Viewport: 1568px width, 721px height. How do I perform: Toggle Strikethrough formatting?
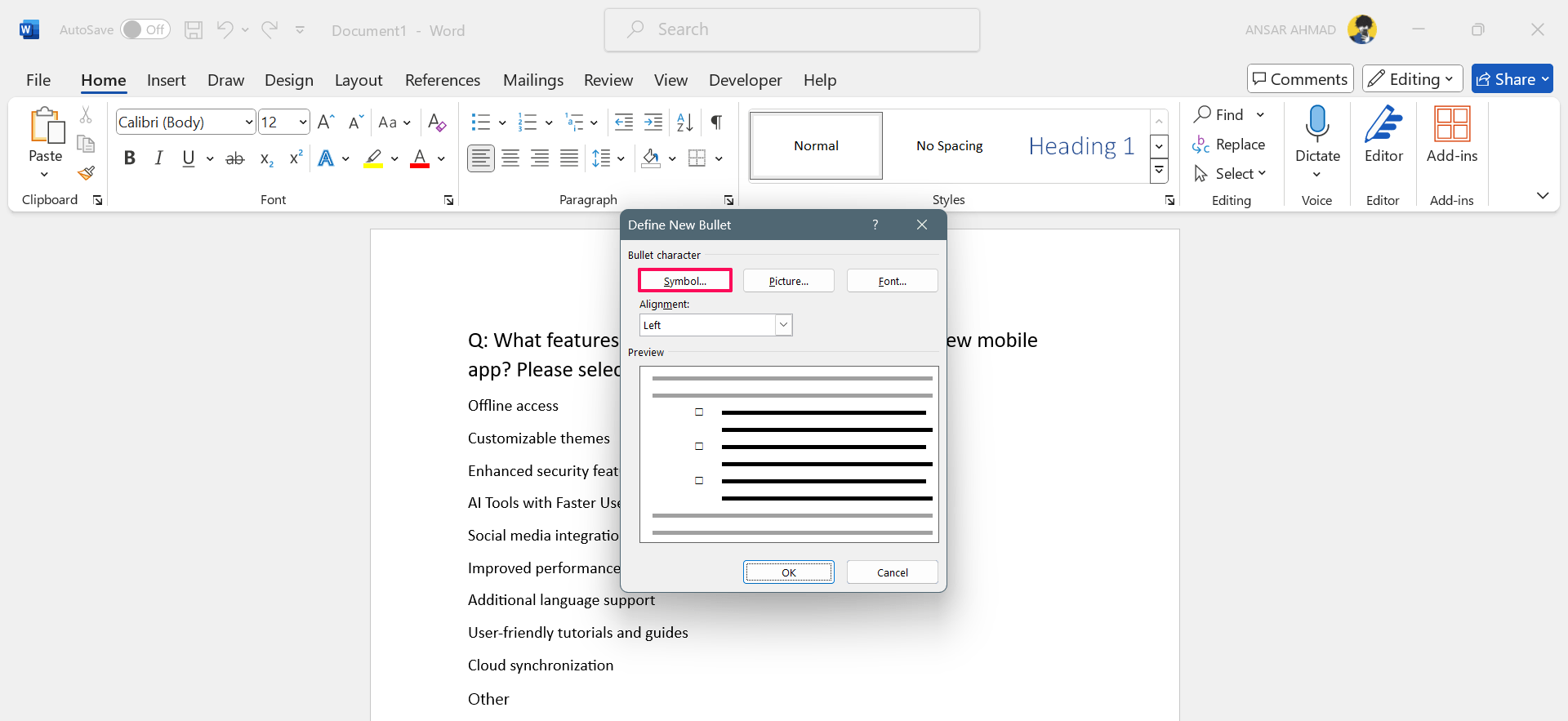235,158
